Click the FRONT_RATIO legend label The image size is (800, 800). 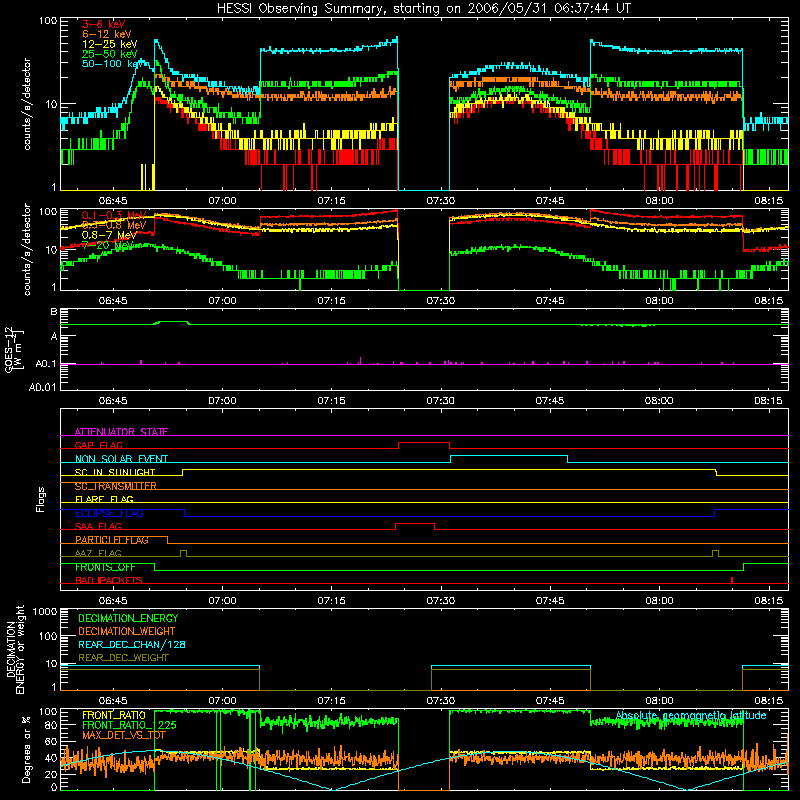(x=114, y=715)
